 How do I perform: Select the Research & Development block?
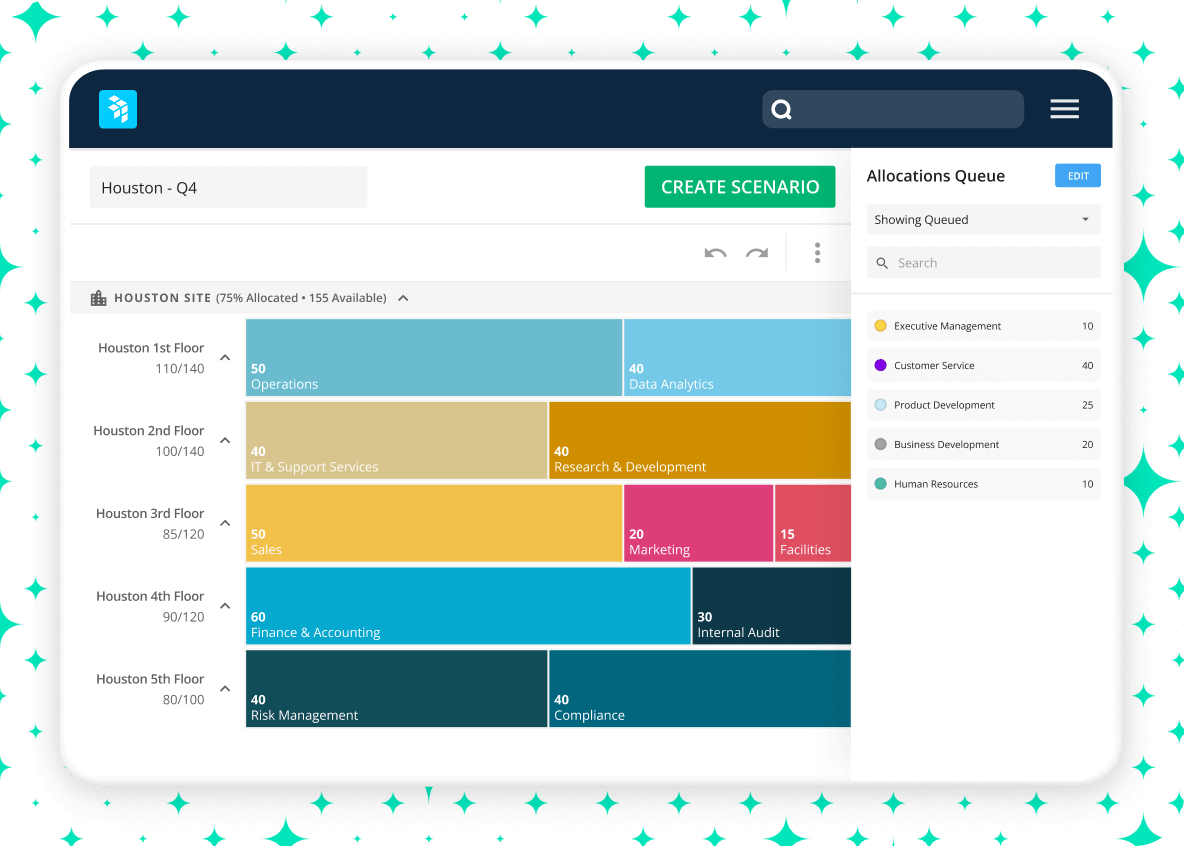pos(700,440)
